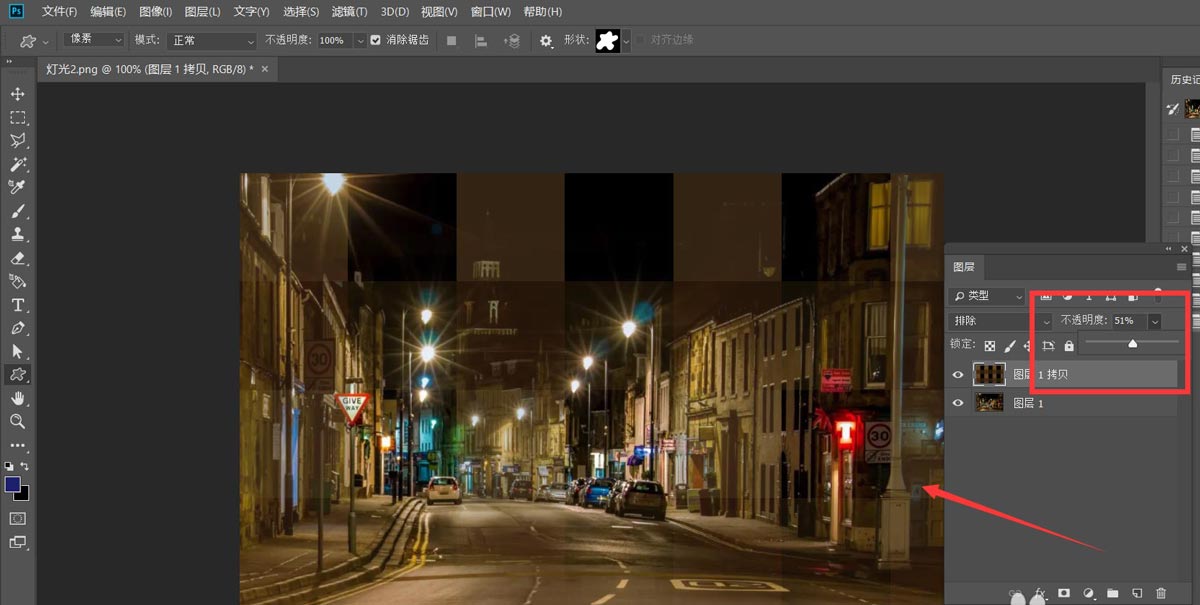Toggle Quick Mask mode
This screenshot has width=1200, height=605.
[18, 518]
